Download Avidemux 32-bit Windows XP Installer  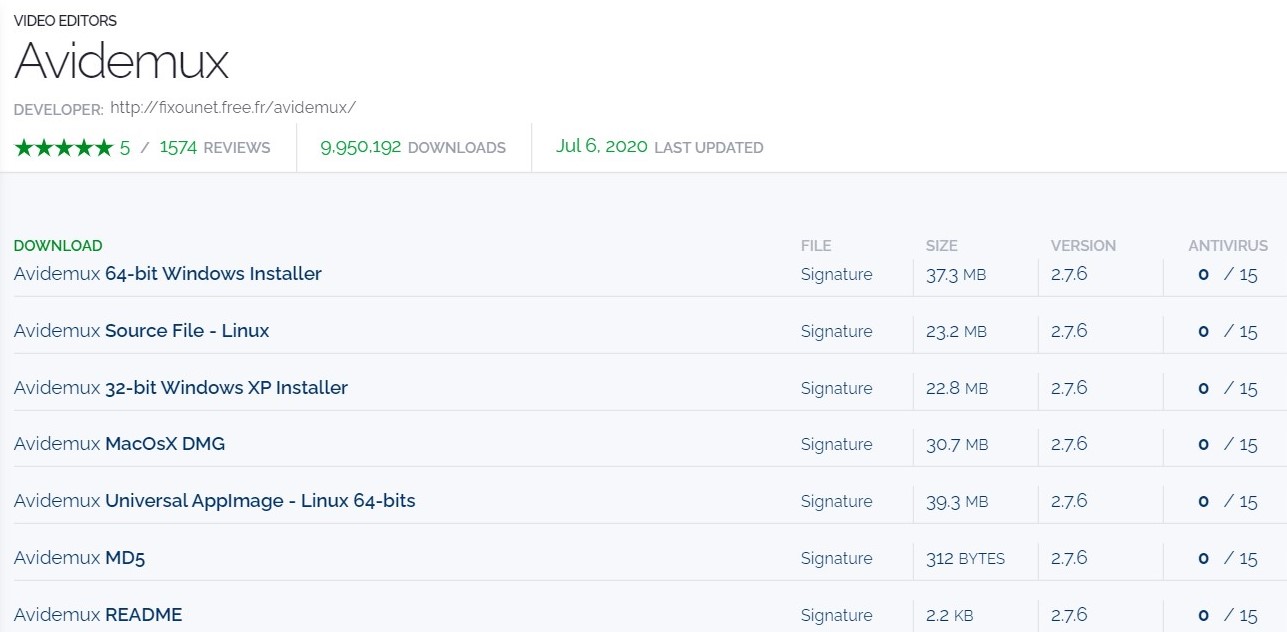click(x=181, y=388)
